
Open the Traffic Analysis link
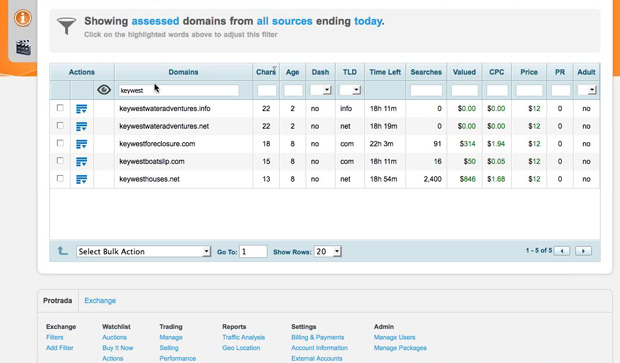click(244, 337)
